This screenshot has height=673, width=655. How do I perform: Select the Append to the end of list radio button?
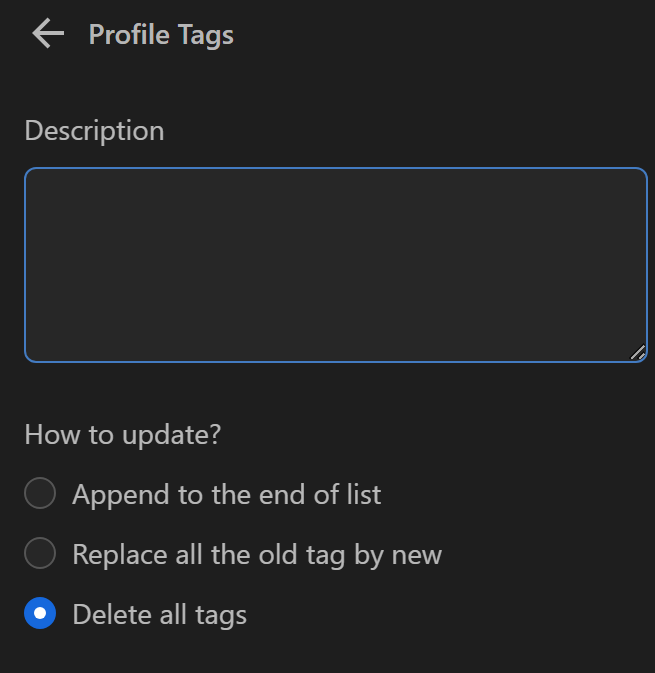(x=40, y=494)
